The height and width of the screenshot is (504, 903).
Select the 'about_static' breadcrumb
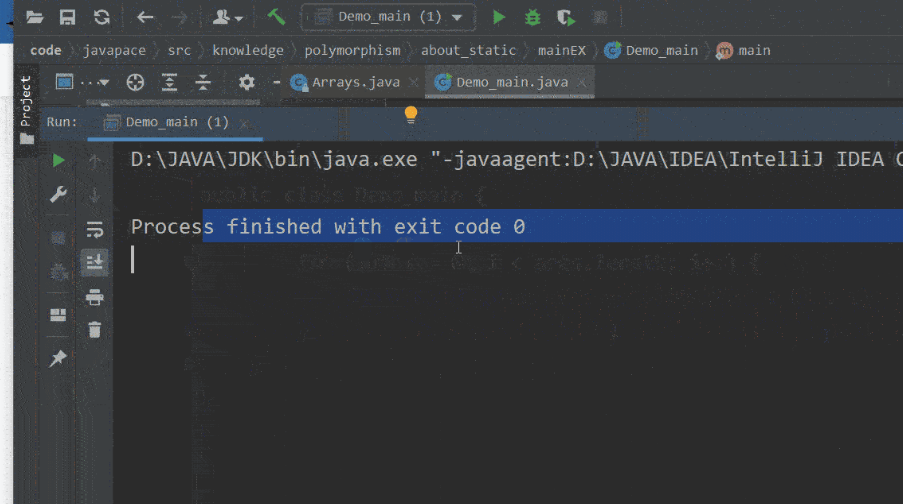tap(468, 51)
